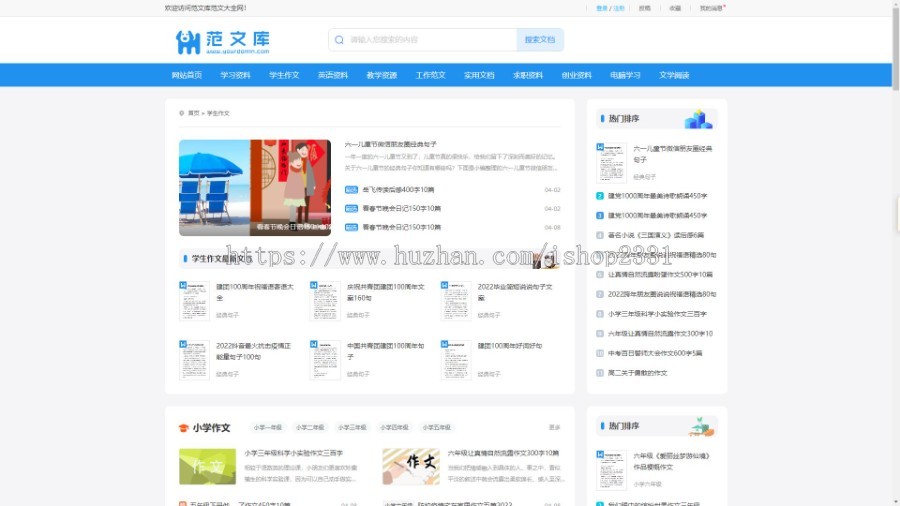This screenshot has width=900, height=506.
Task: Open document icon for 中国共青团建团100周年句子
Action: pos(324,359)
